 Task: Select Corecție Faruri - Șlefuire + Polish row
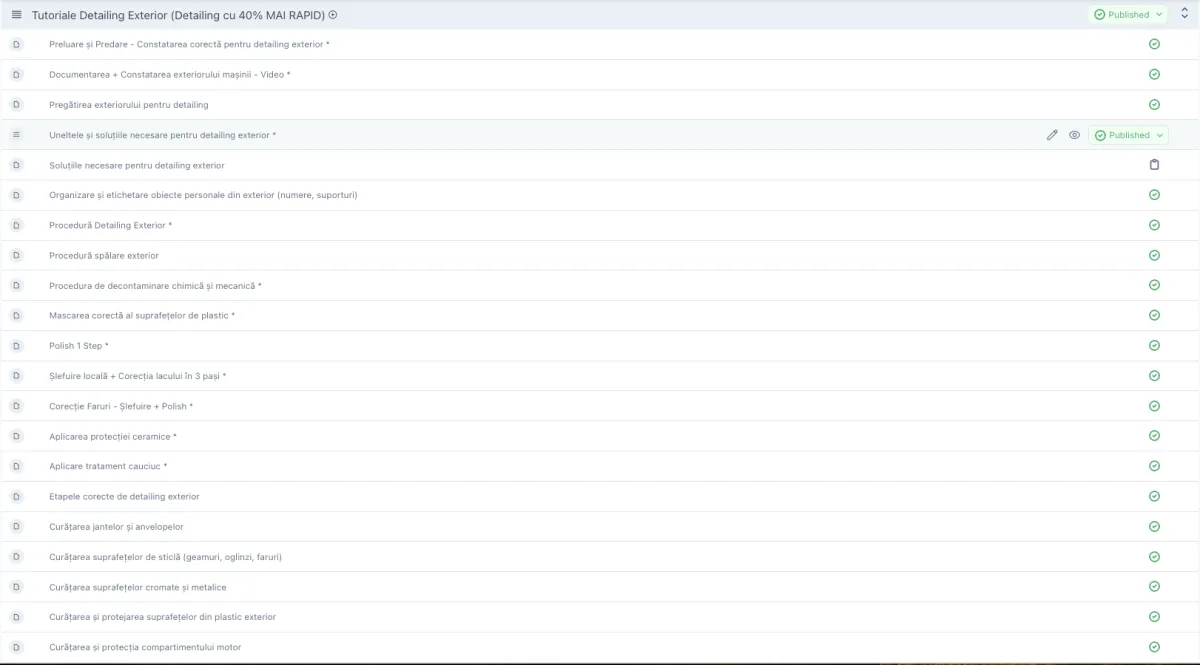(121, 406)
